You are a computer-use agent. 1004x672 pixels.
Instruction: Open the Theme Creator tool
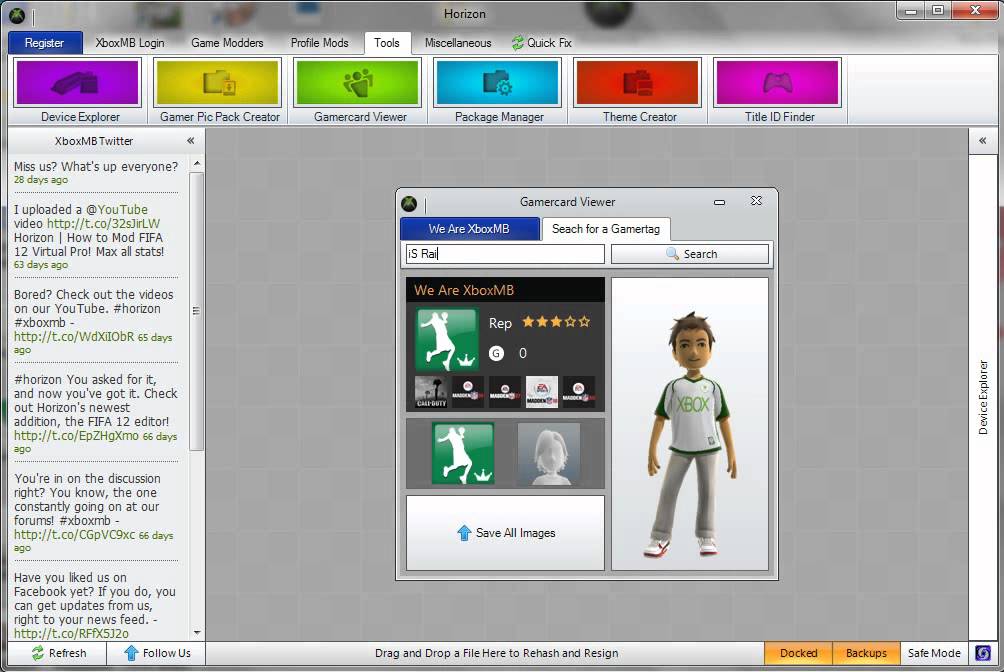pyautogui.click(x=637, y=90)
